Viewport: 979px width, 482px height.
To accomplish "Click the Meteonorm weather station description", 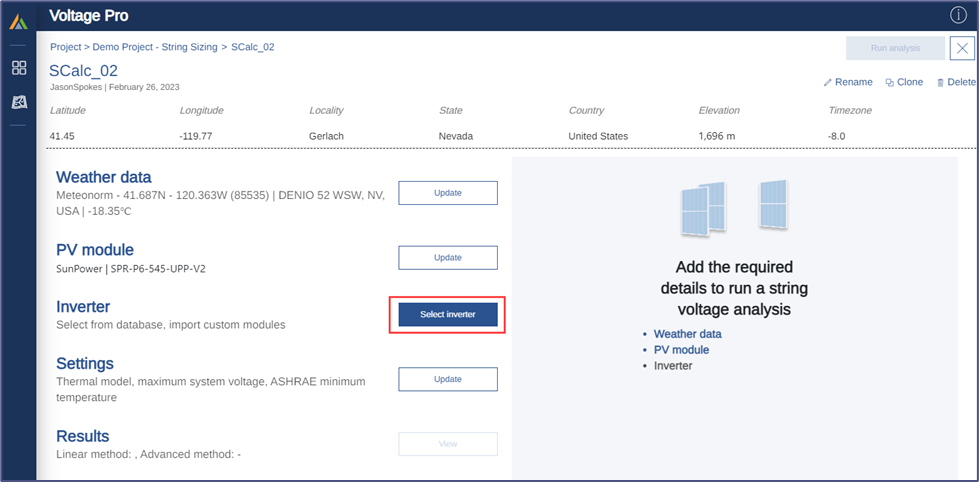I will (x=220, y=204).
